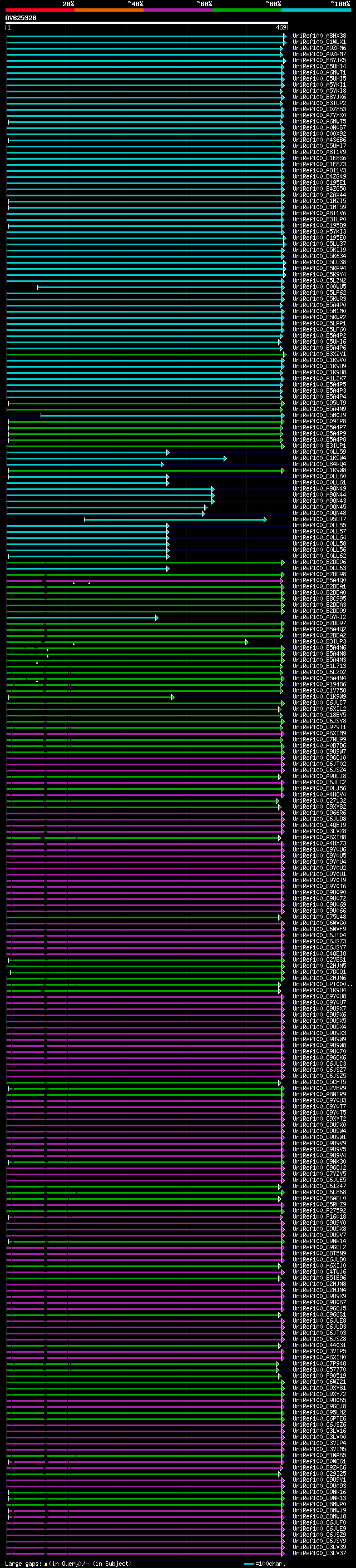Select the query name AV625326

pos(21,18)
